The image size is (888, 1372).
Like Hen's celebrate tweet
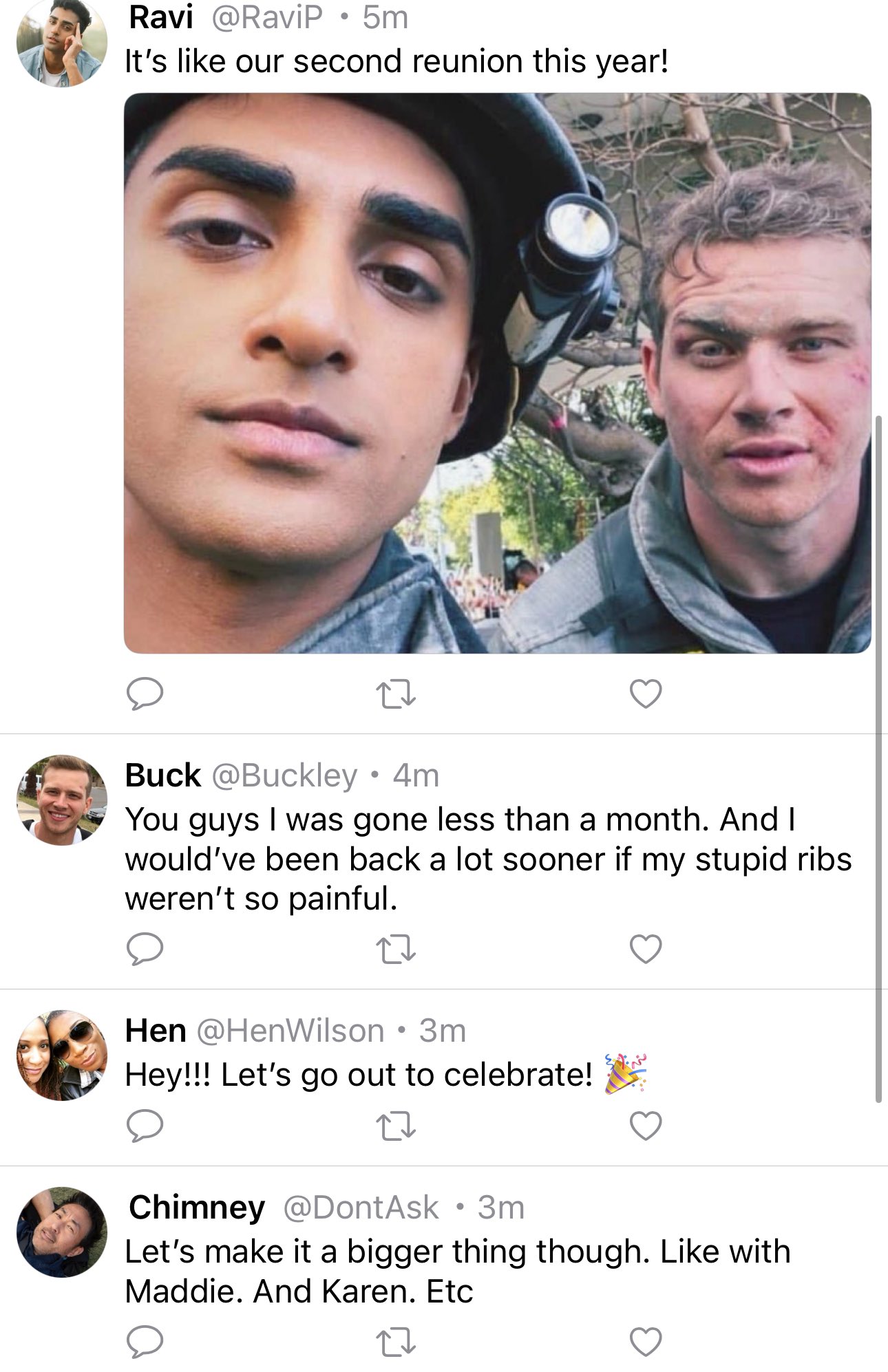646,1126
